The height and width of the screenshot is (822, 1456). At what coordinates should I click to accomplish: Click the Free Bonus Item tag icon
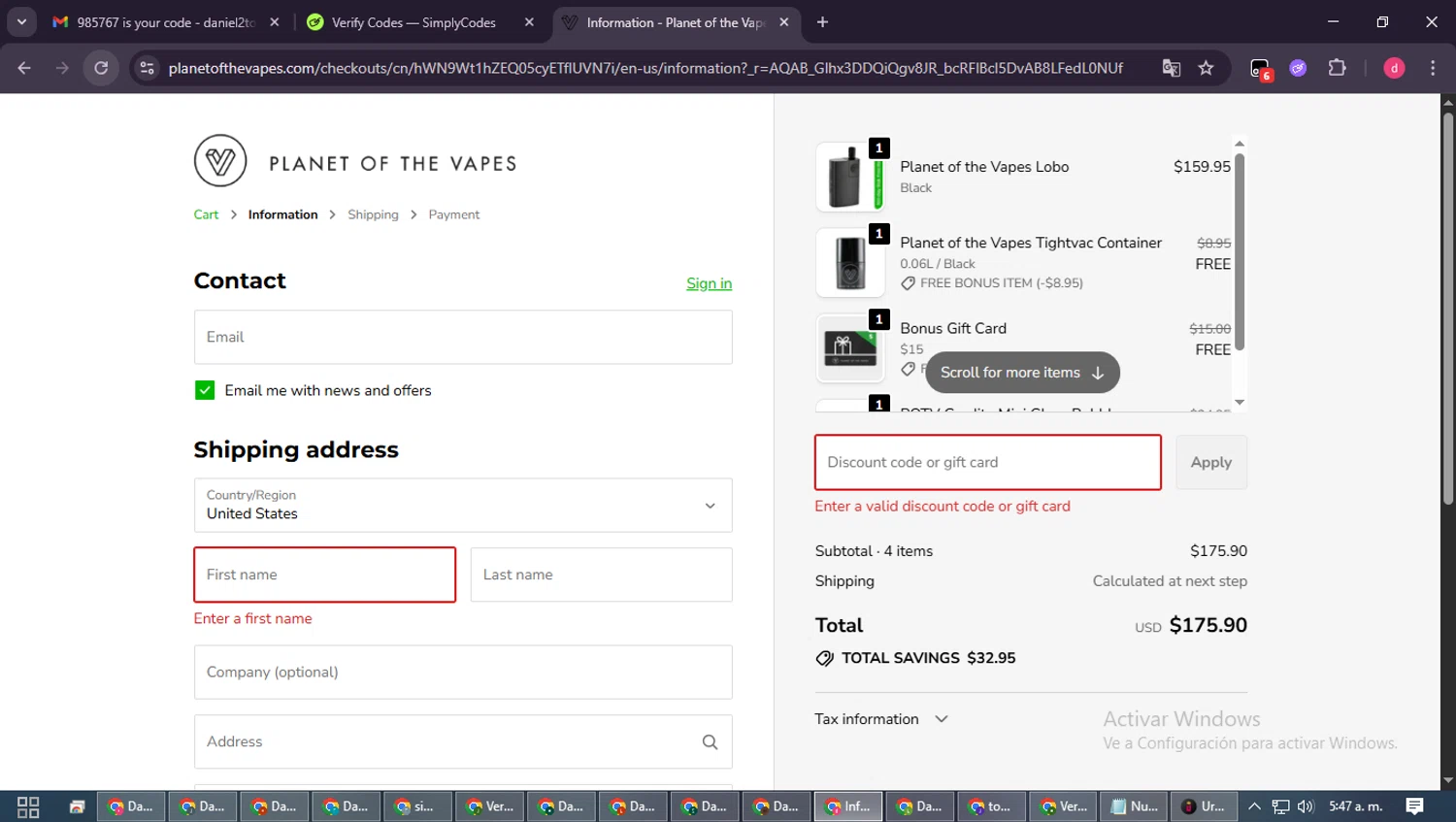click(x=909, y=283)
